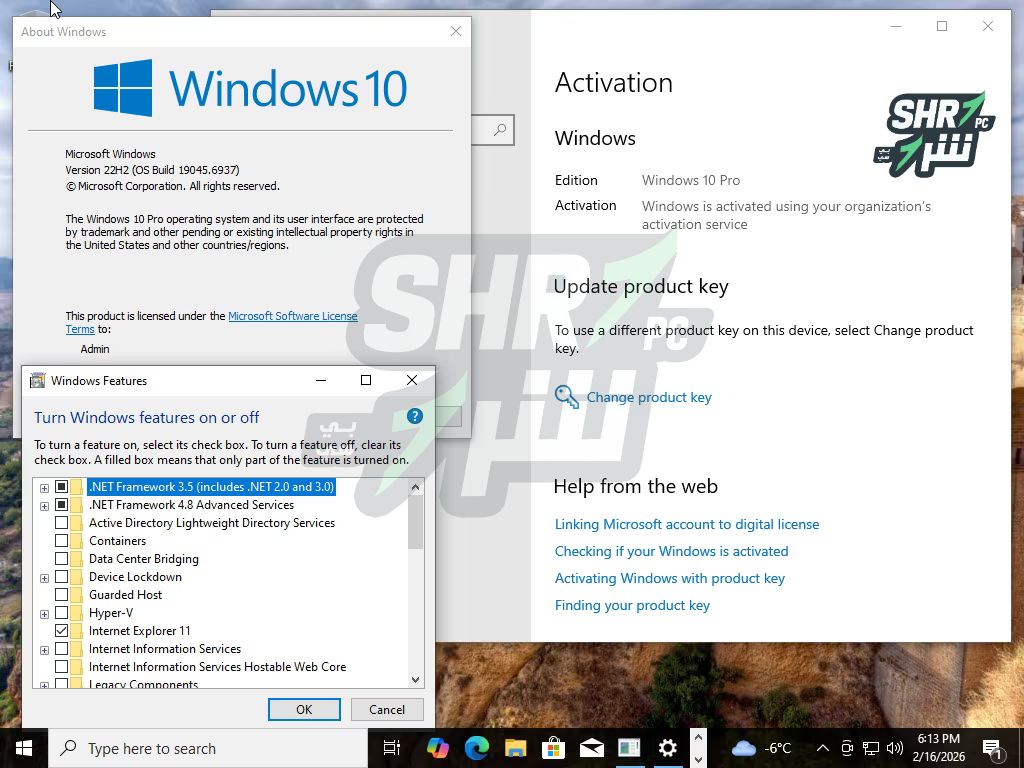Expand the Internet Information Services node
This screenshot has width=1024, height=768.
click(x=44, y=650)
